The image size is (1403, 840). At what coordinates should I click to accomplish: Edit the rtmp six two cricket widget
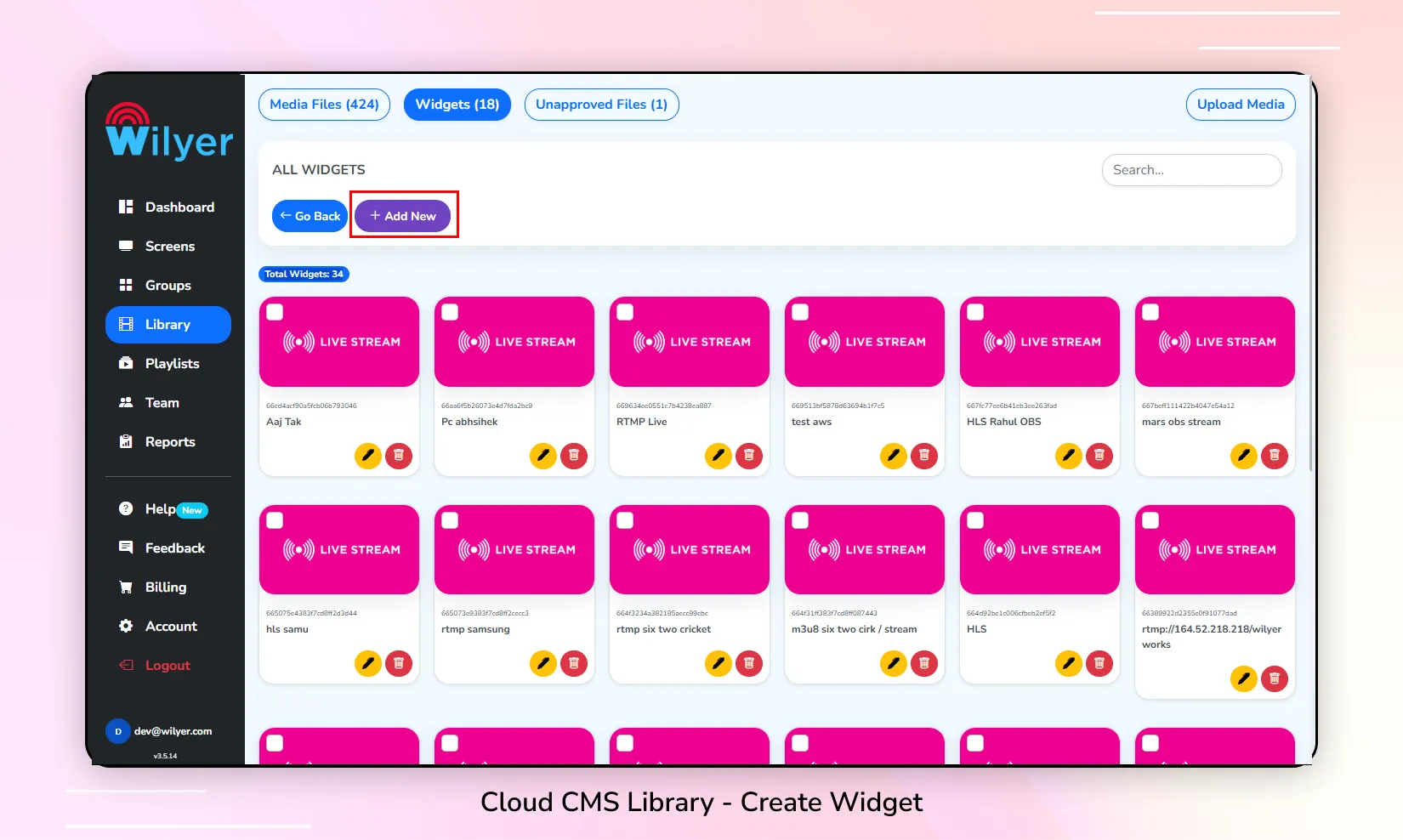pyautogui.click(x=719, y=663)
